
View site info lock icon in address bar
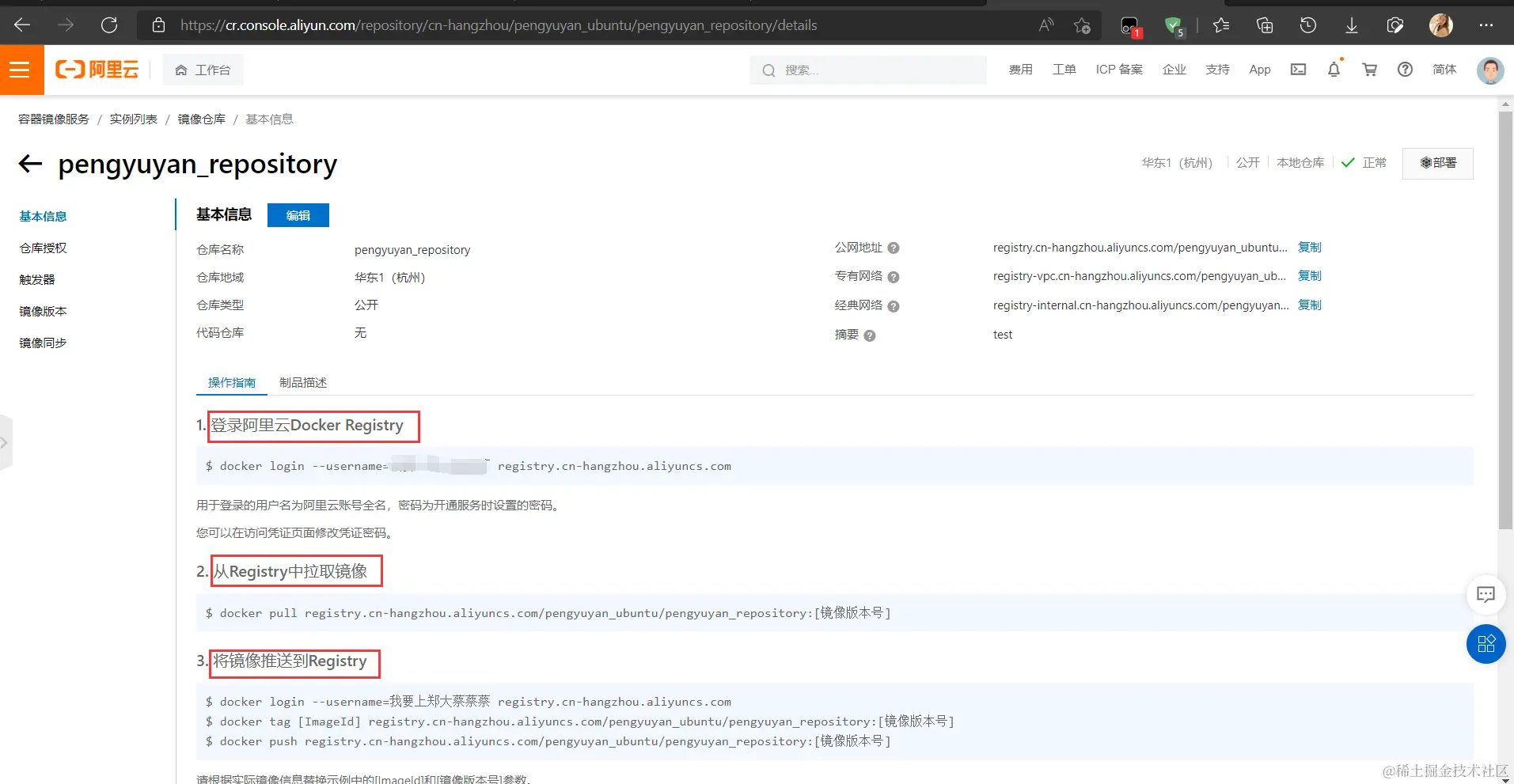click(x=158, y=25)
